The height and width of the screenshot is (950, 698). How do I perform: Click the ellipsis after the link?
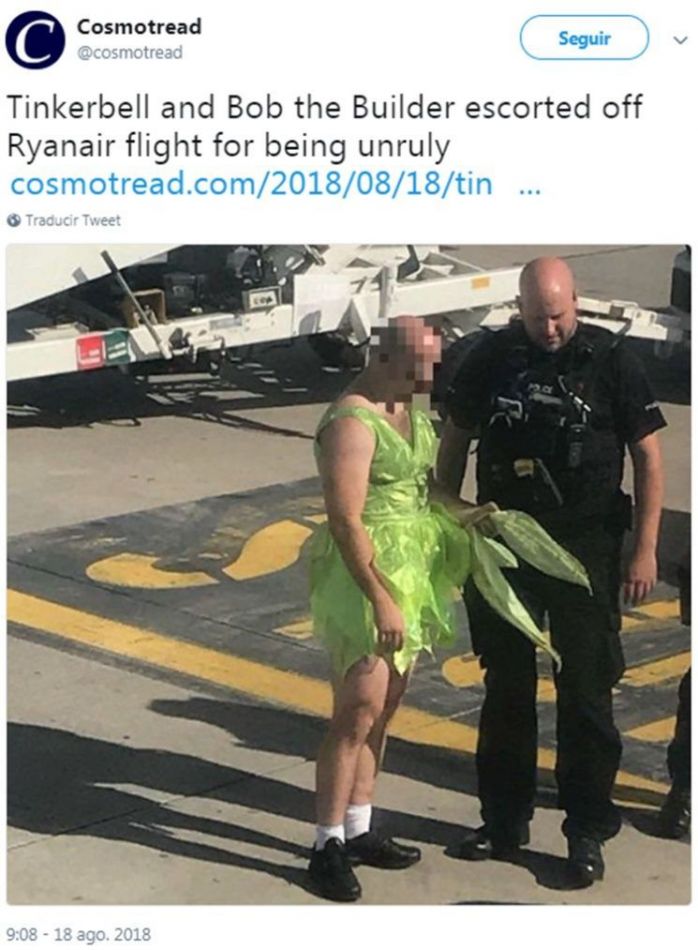pyautogui.click(x=530, y=190)
